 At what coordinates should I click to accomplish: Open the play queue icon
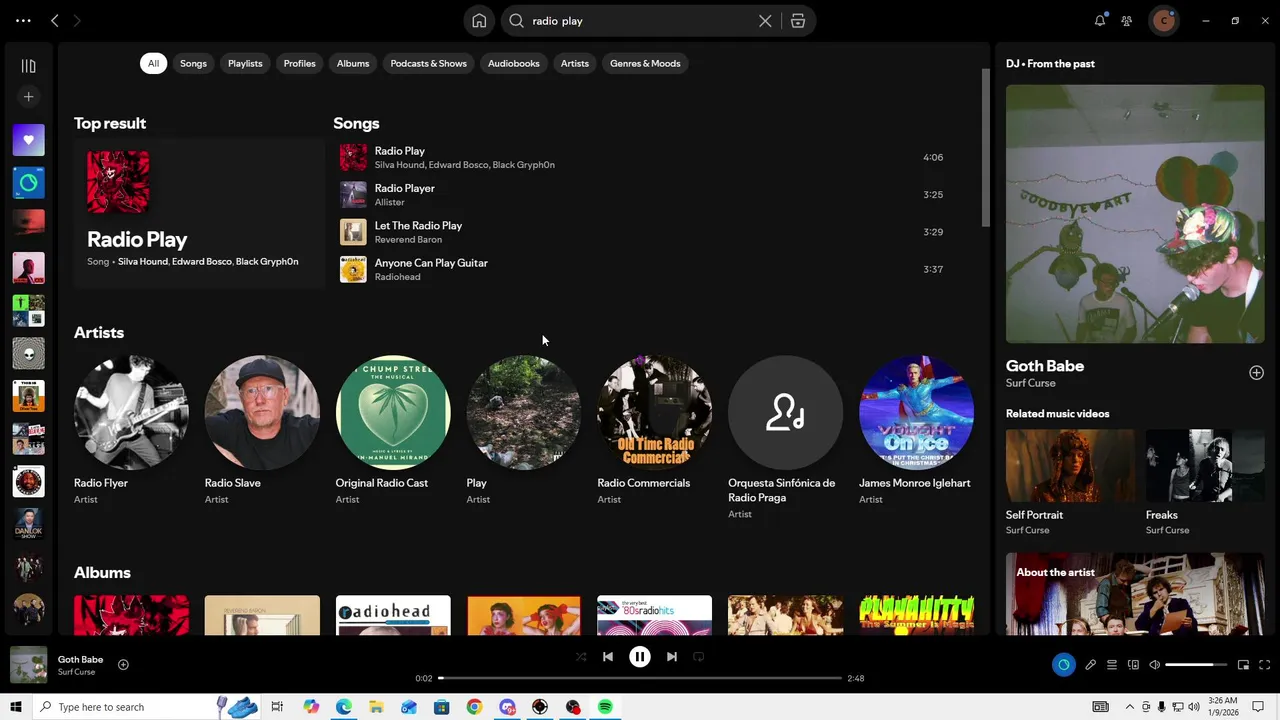[x=1111, y=665]
